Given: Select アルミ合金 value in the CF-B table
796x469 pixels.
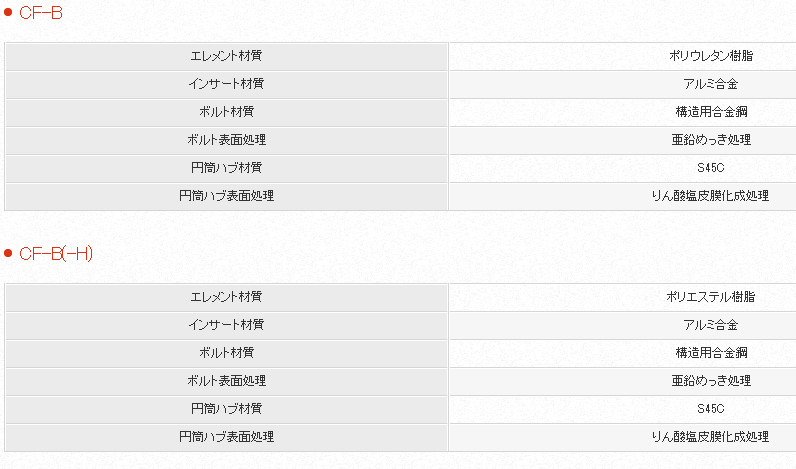Looking at the screenshot, I should click(711, 84).
